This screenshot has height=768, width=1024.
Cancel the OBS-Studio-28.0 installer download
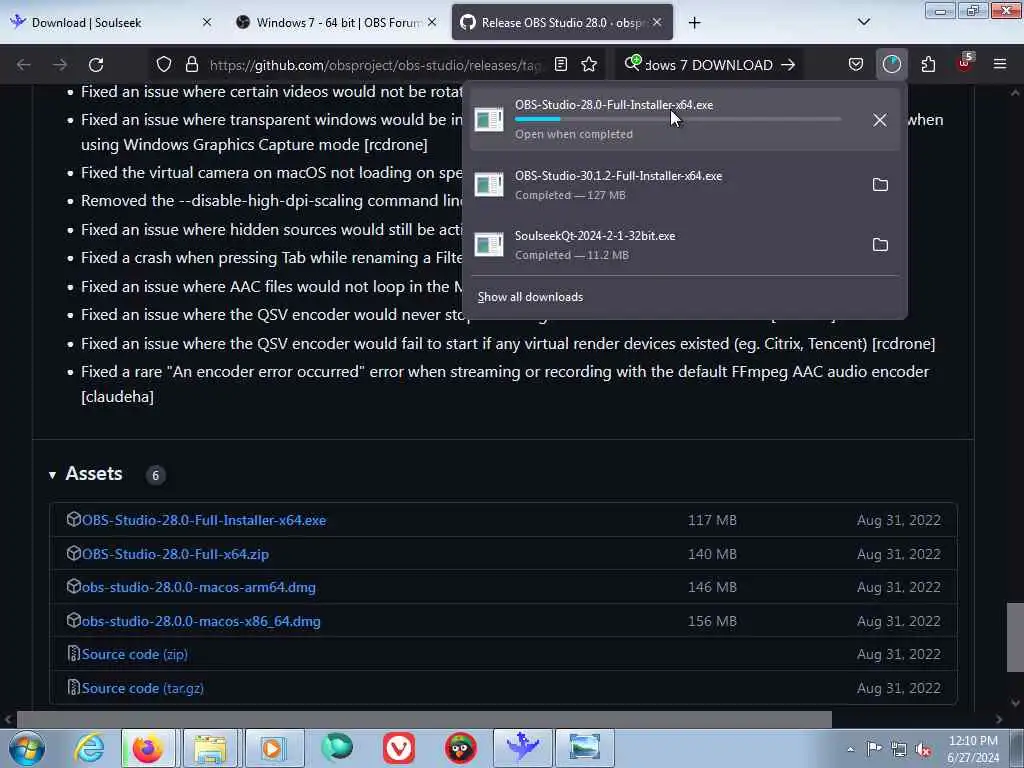click(880, 120)
